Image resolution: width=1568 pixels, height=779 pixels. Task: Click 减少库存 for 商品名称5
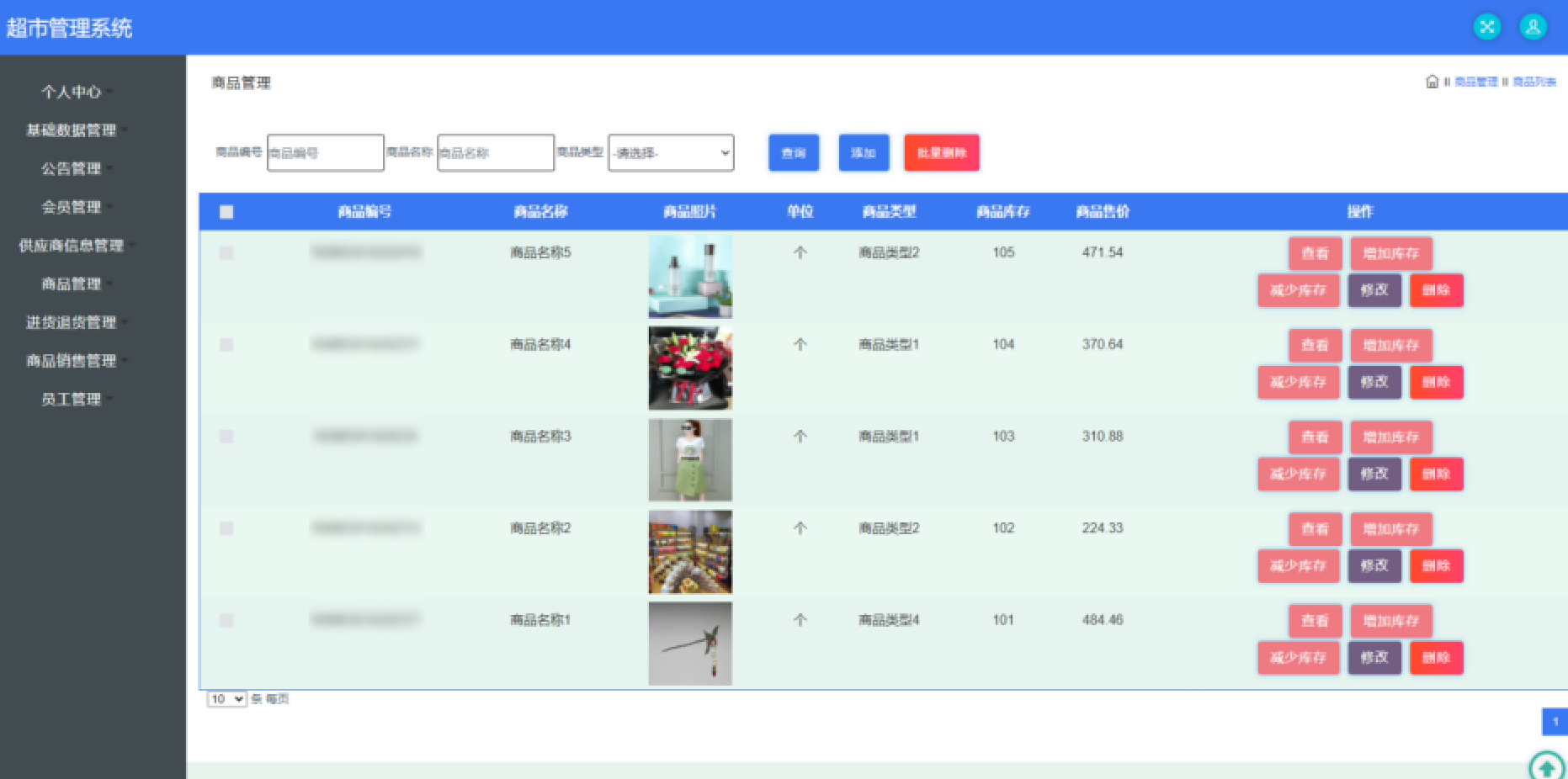point(1298,290)
